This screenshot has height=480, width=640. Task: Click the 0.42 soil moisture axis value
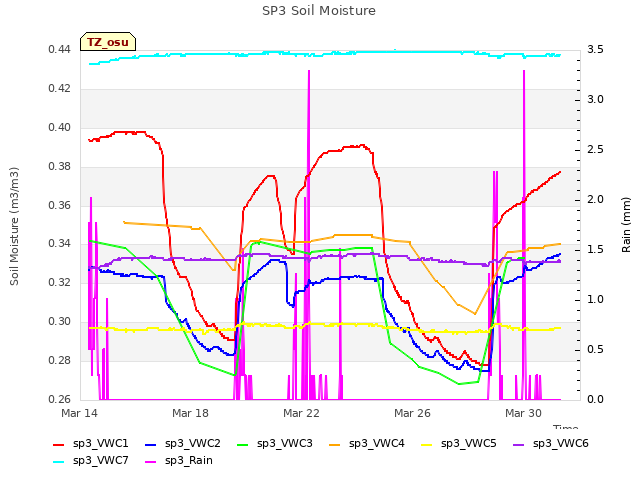(60, 89)
